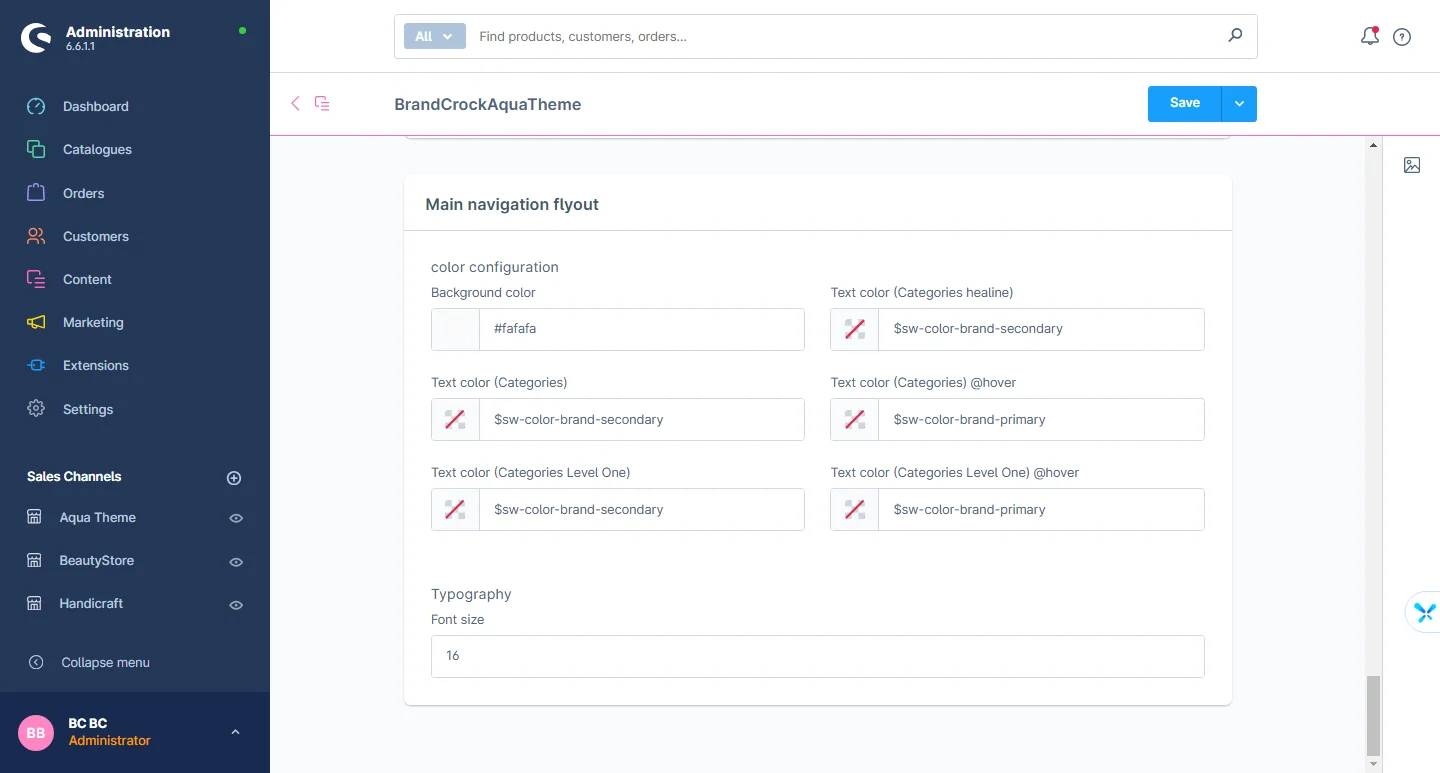Open the notifications bell icon

1369,37
